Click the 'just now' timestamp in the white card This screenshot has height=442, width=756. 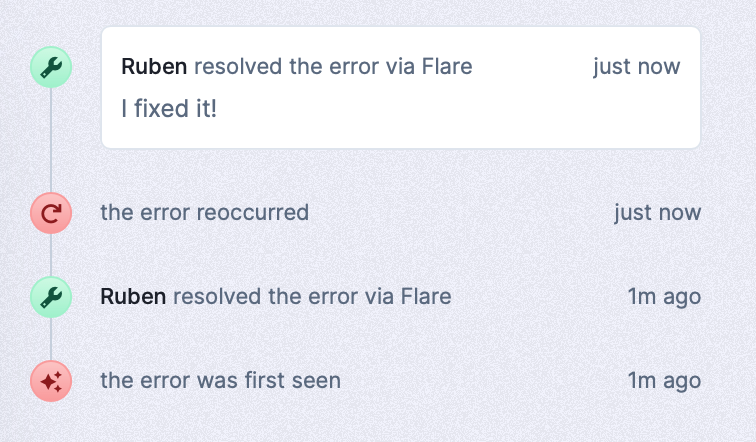pos(637,67)
